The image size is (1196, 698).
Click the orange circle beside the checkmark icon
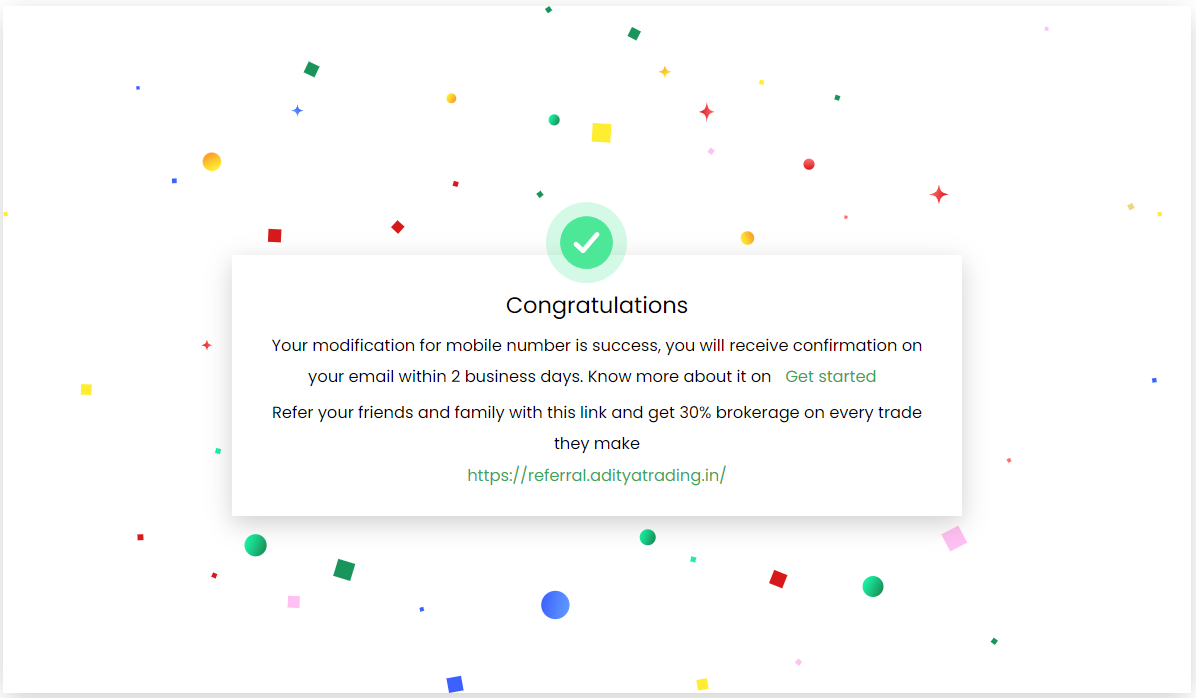click(x=747, y=238)
